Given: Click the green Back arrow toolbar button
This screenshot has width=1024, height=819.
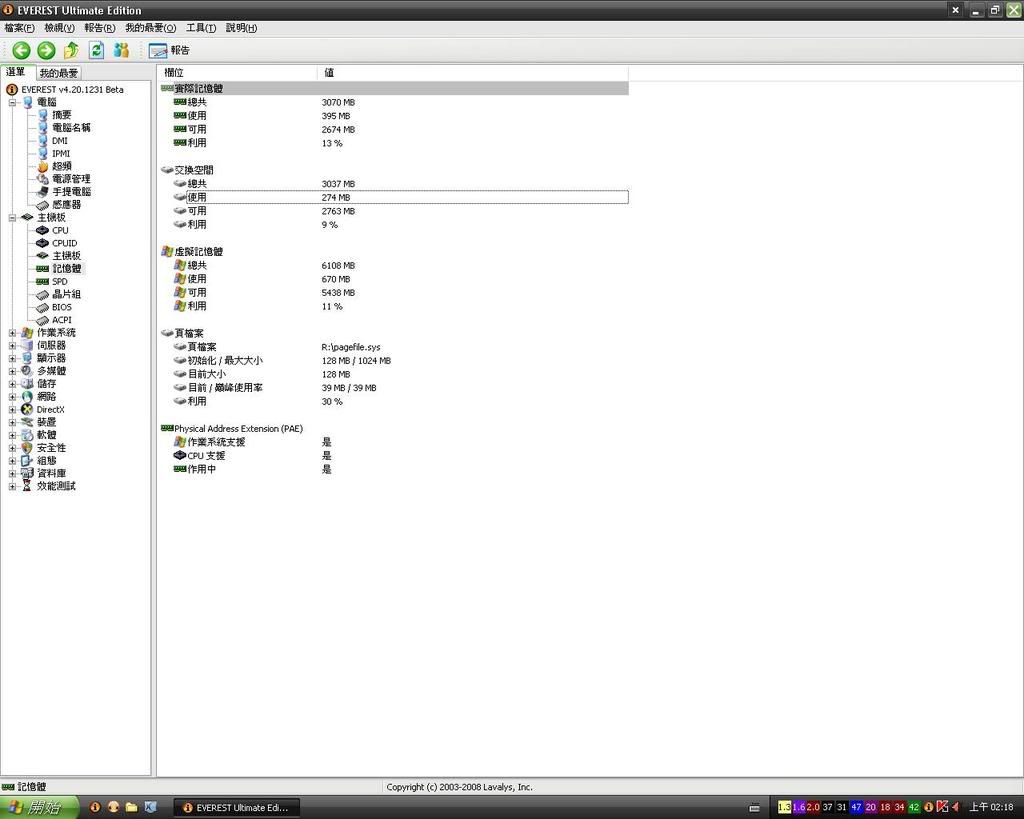Looking at the screenshot, I should click(21, 50).
